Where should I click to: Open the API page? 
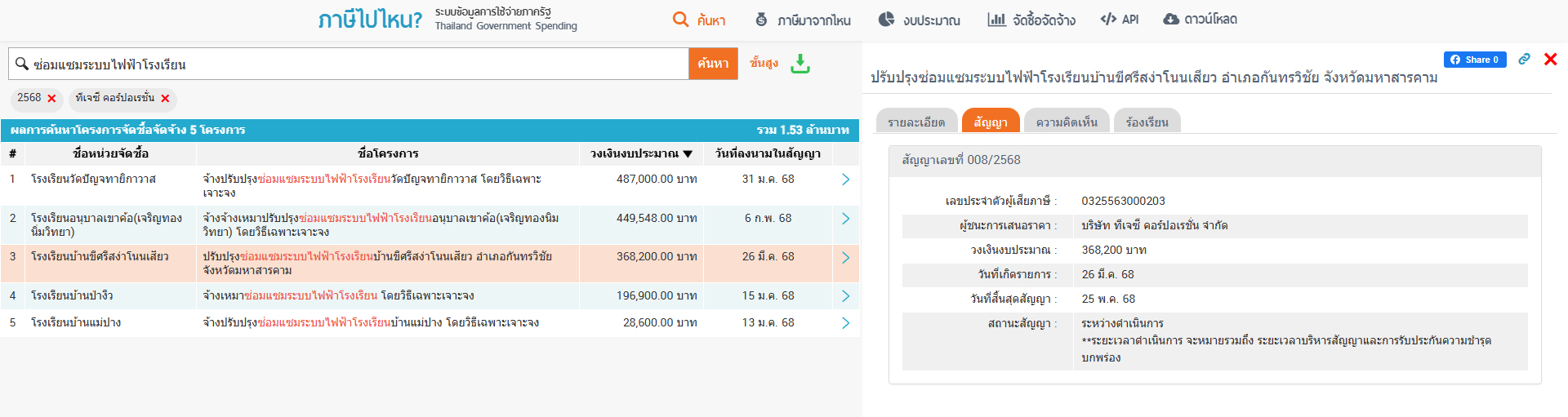[x=1120, y=20]
